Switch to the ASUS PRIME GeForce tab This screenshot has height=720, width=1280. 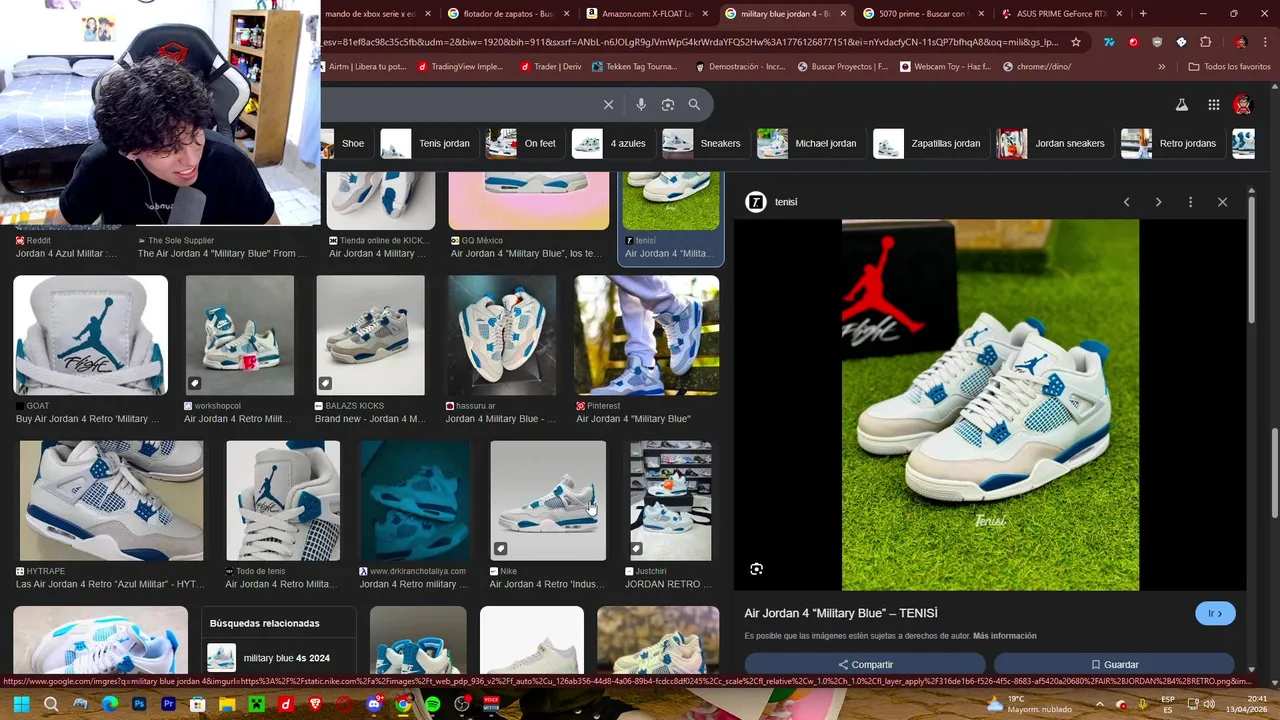pyautogui.click(x=1061, y=13)
